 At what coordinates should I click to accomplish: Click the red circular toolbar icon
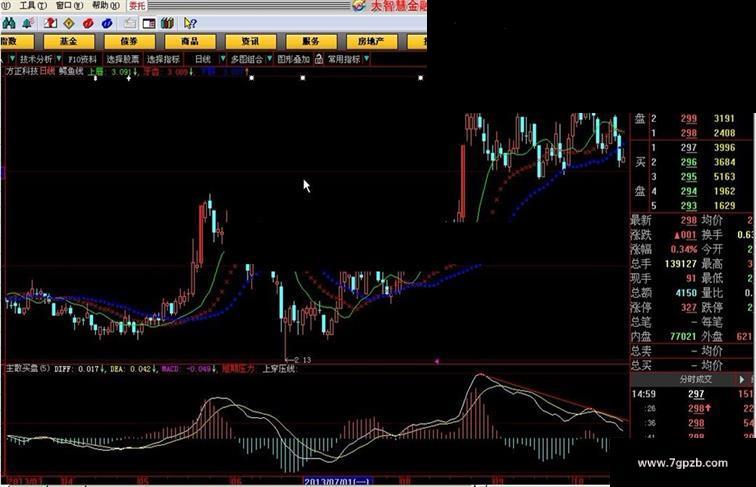88,23
